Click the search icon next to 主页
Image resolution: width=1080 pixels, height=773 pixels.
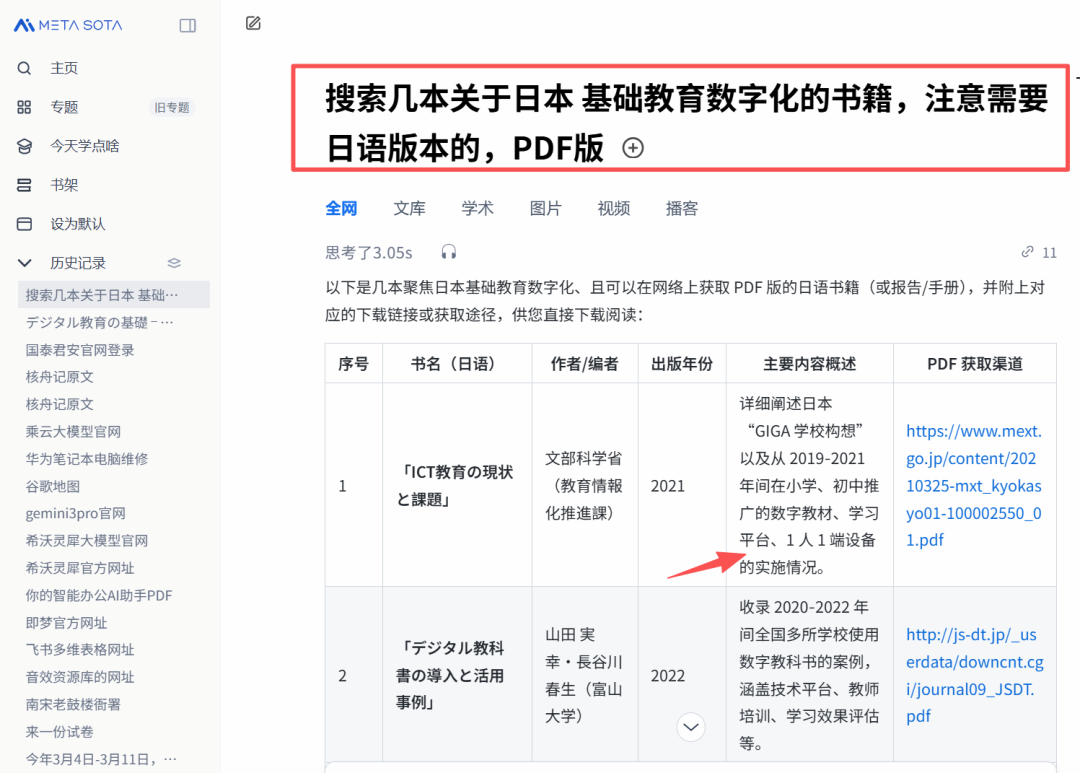click(x=25, y=67)
